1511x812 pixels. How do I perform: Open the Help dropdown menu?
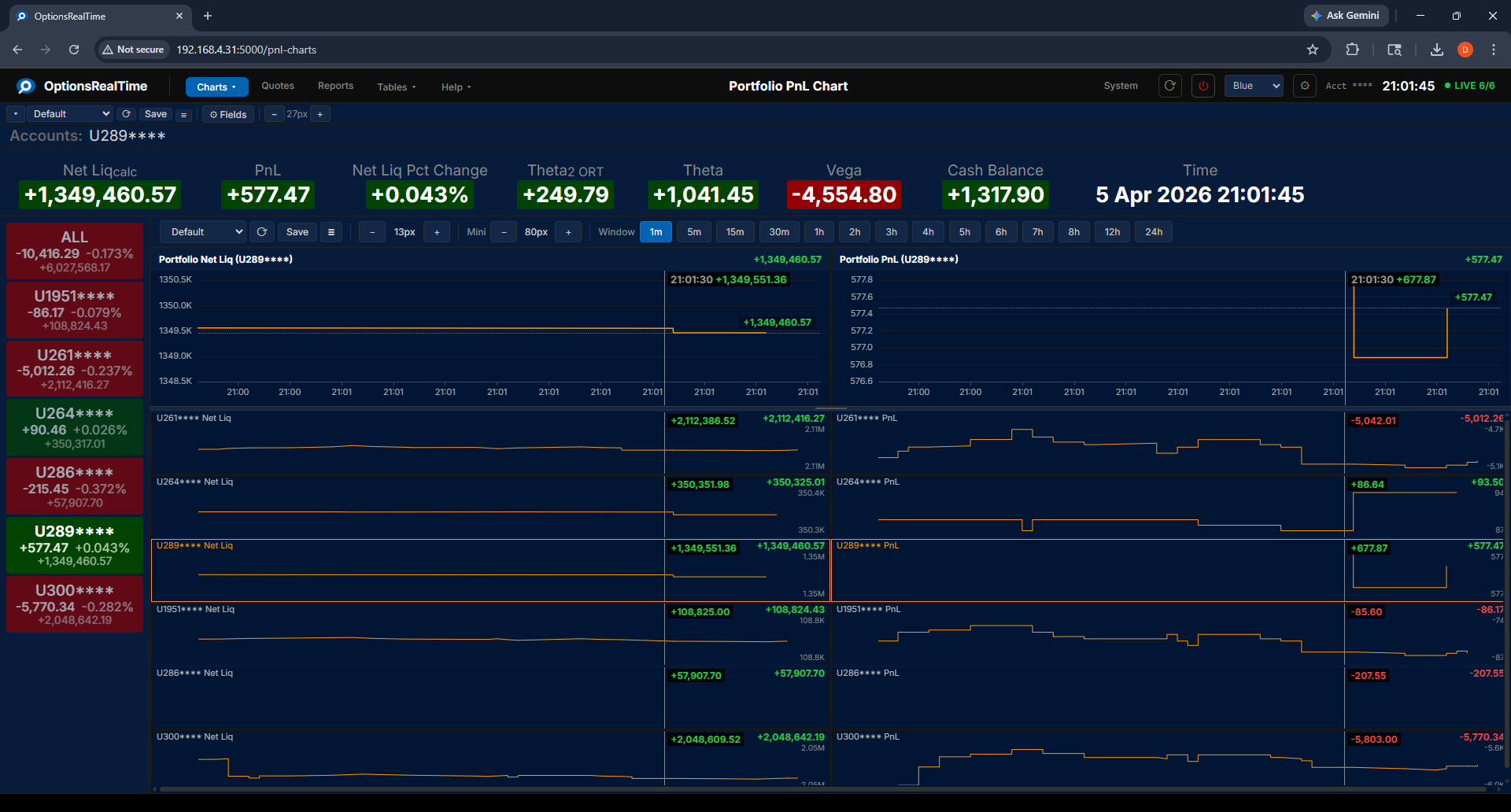(456, 87)
